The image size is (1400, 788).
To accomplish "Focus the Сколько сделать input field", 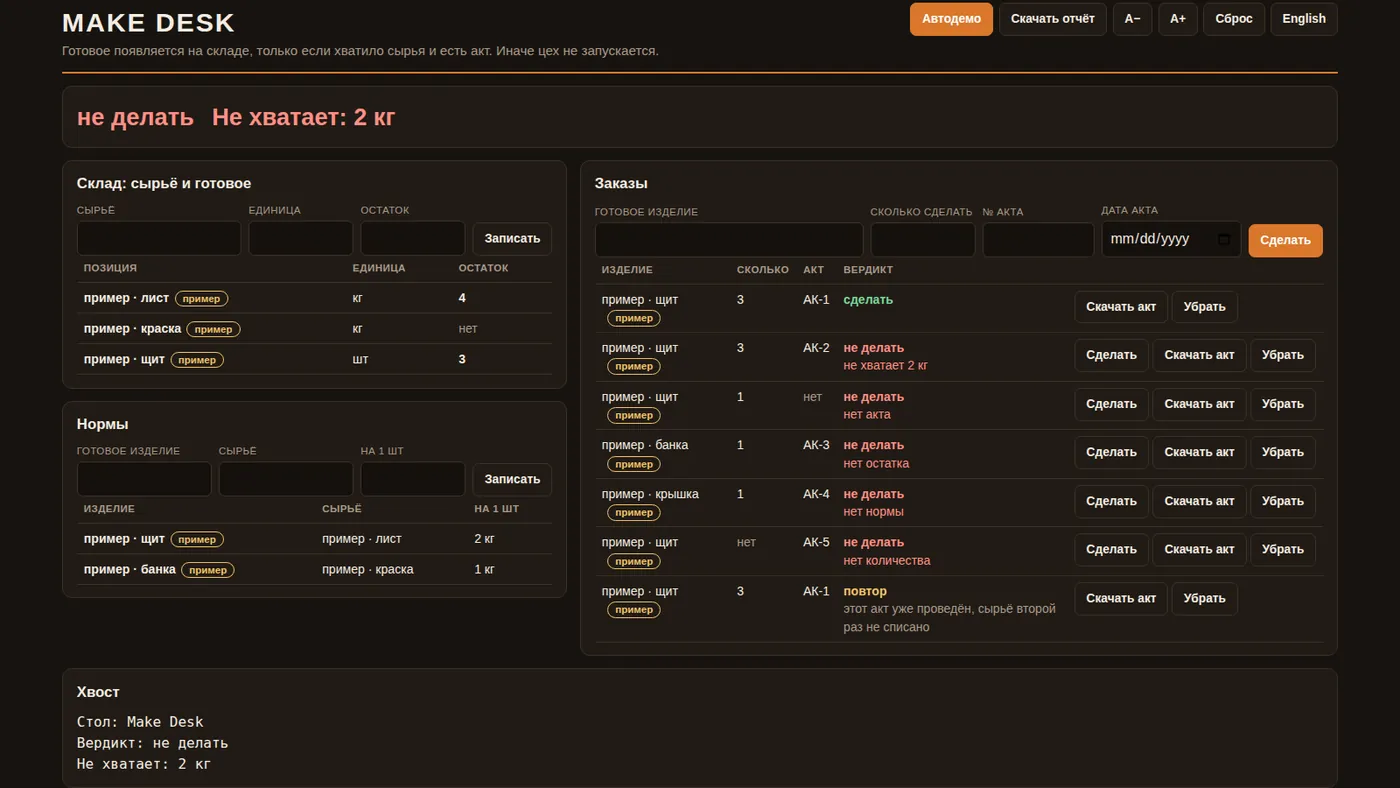I will [x=923, y=240].
